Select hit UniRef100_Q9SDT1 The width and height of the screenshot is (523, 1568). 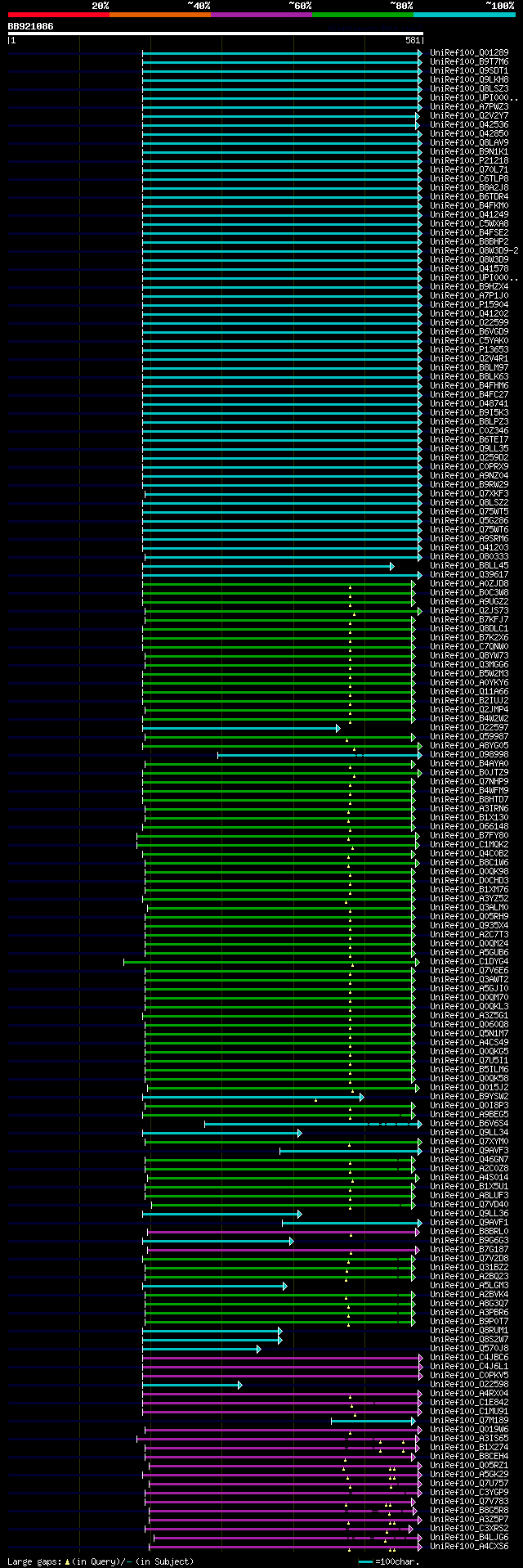[469, 70]
